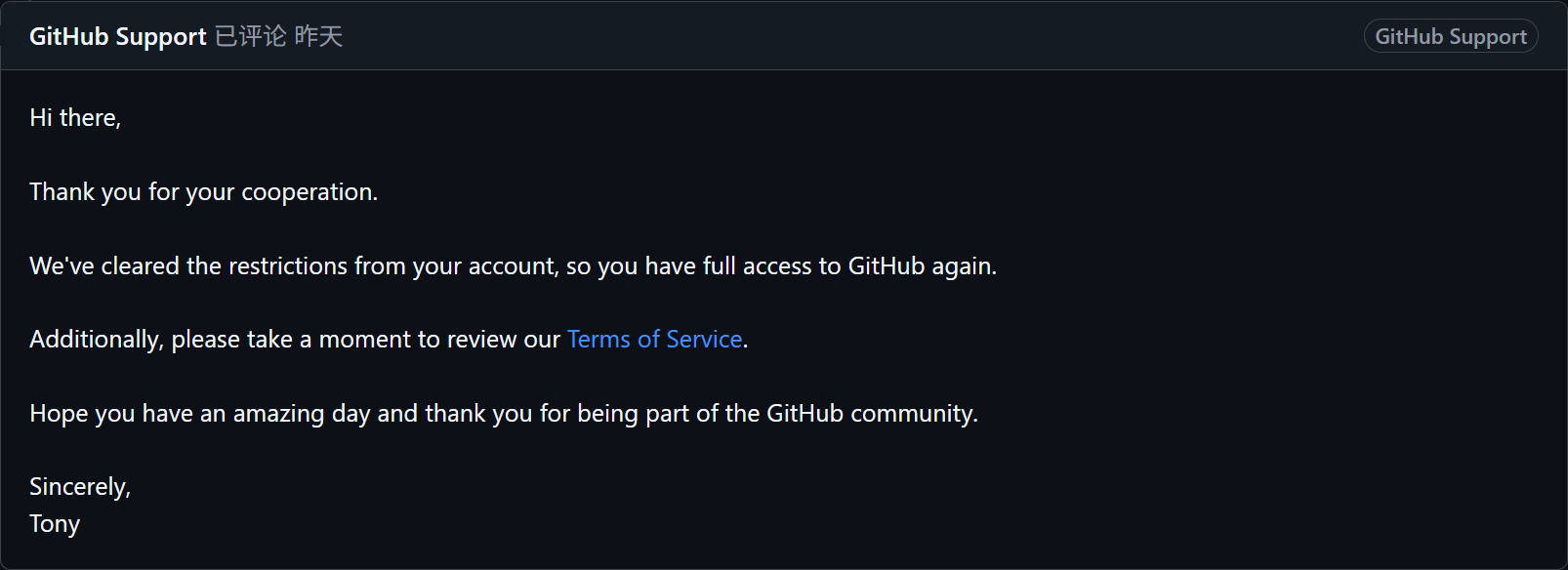Select the word 'account' in restrictions sentence
Screen dimensions: 1568x570
512,266
